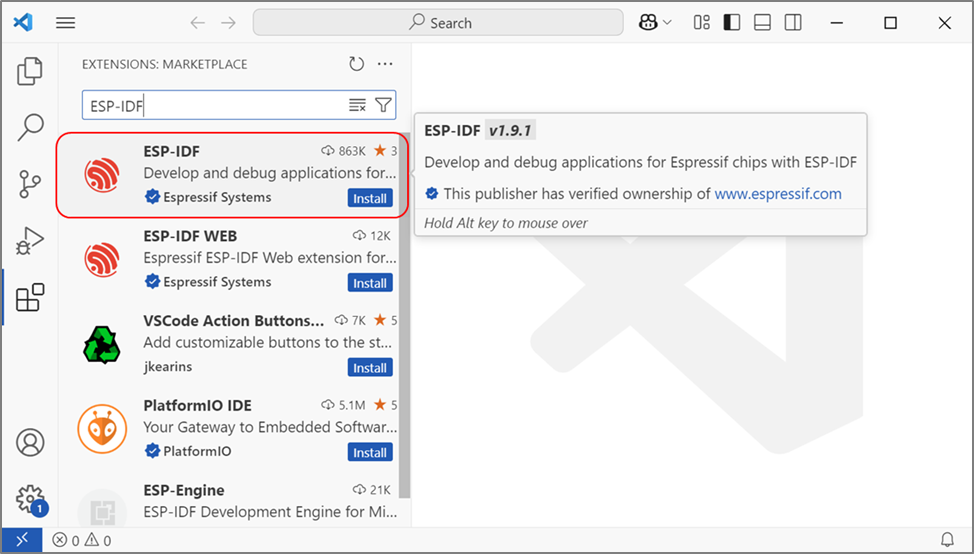Install VSCode Action Buttons extension
This screenshot has width=974, height=554.
click(370, 368)
